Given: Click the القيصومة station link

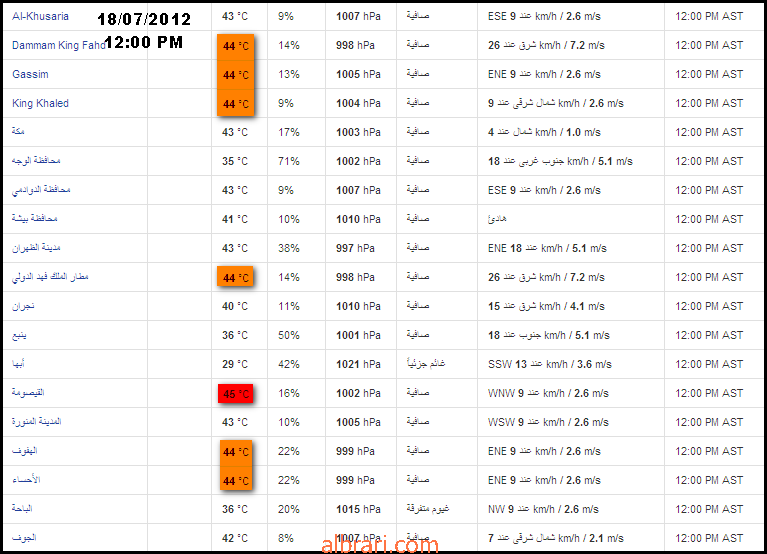Looking at the screenshot, I should (x=28, y=392).
